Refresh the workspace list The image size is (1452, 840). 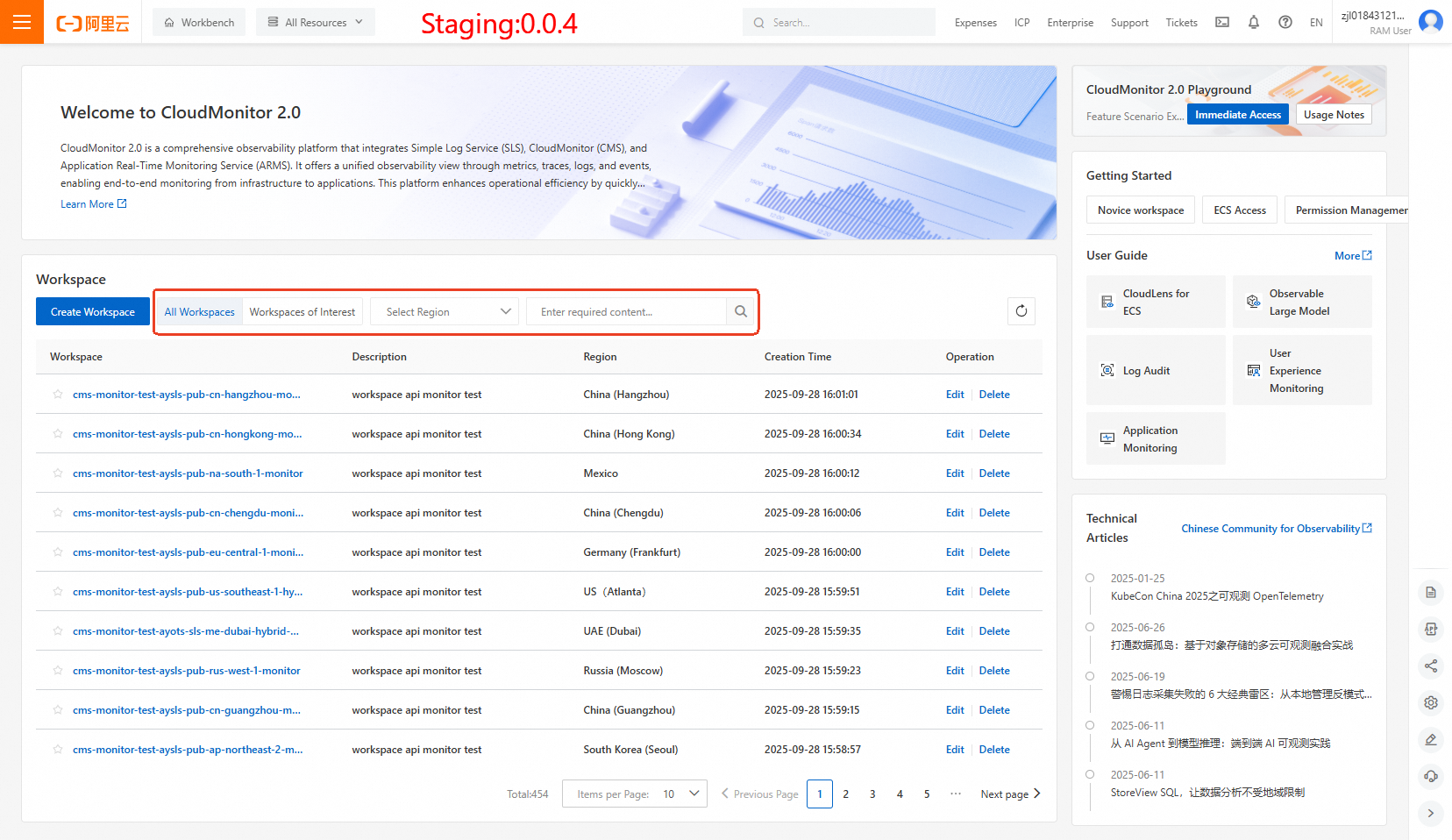coord(1021,311)
